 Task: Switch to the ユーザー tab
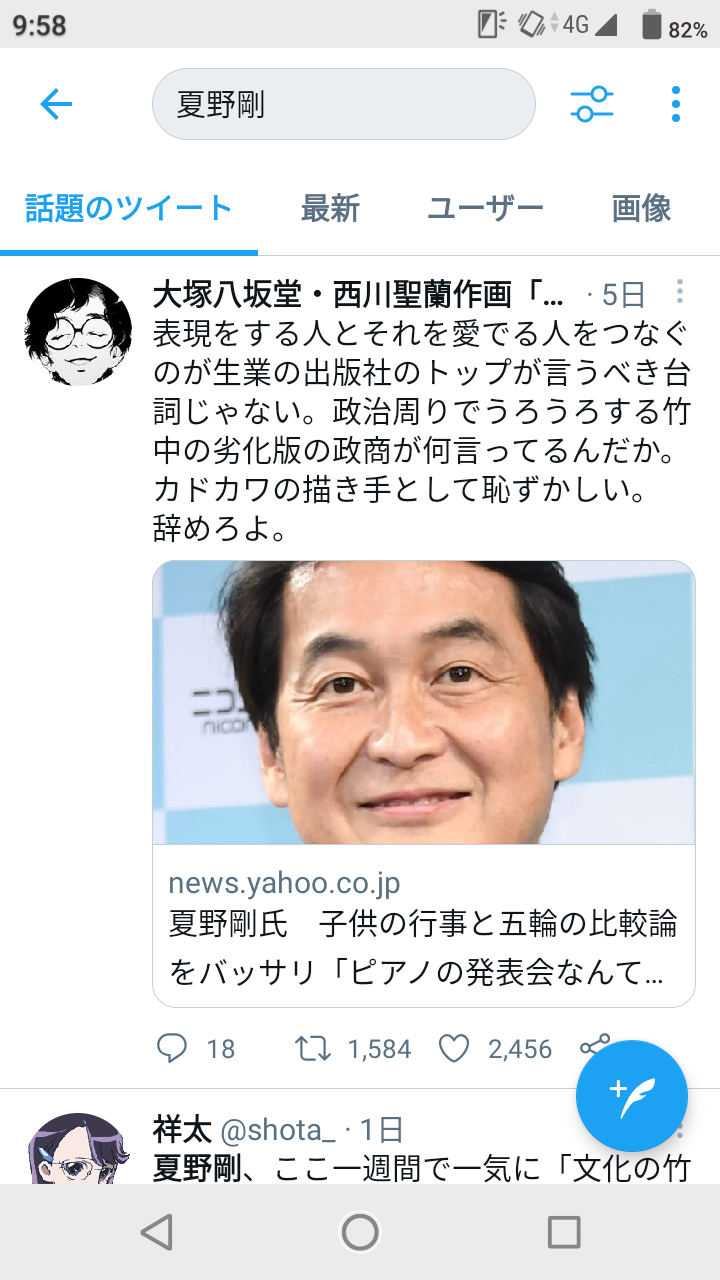(x=486, y=209)
